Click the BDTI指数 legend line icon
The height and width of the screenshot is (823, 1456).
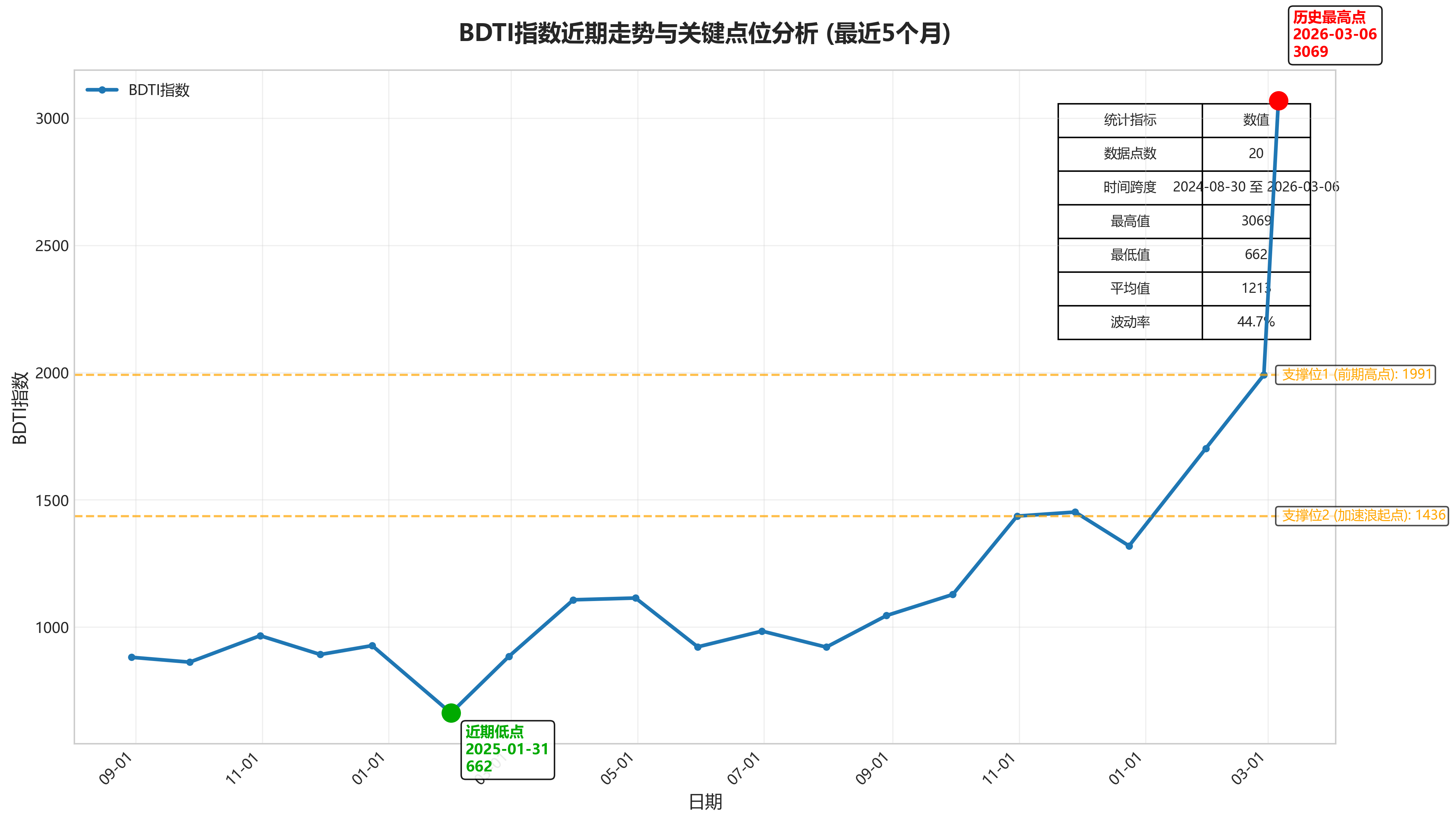pyautogui.click(x=102, y=90)
